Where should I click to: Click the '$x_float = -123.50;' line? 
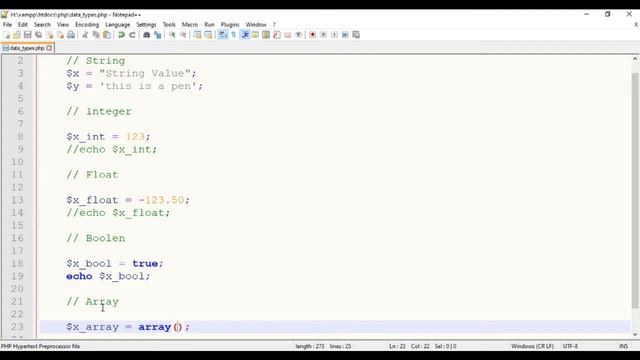pyautogui.click(x=128, y=200)
